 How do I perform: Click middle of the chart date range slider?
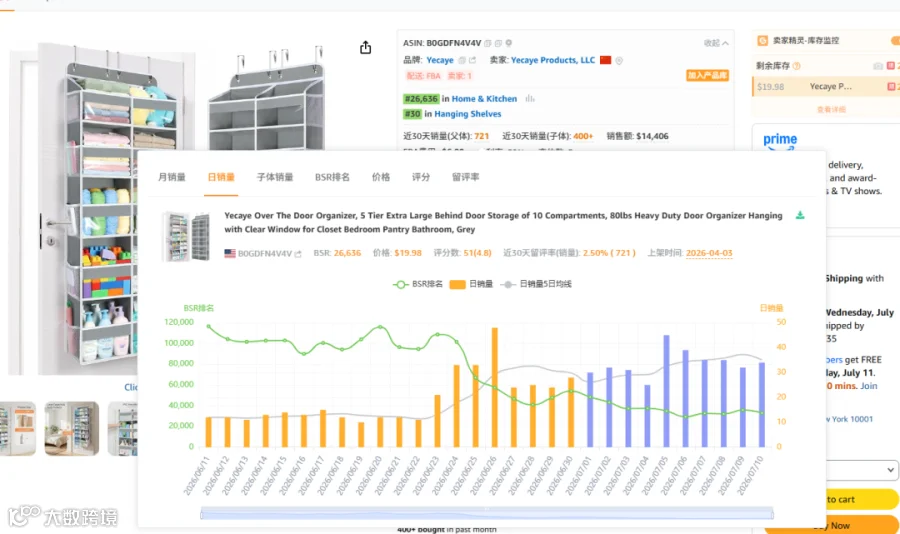tap(487, 514)
